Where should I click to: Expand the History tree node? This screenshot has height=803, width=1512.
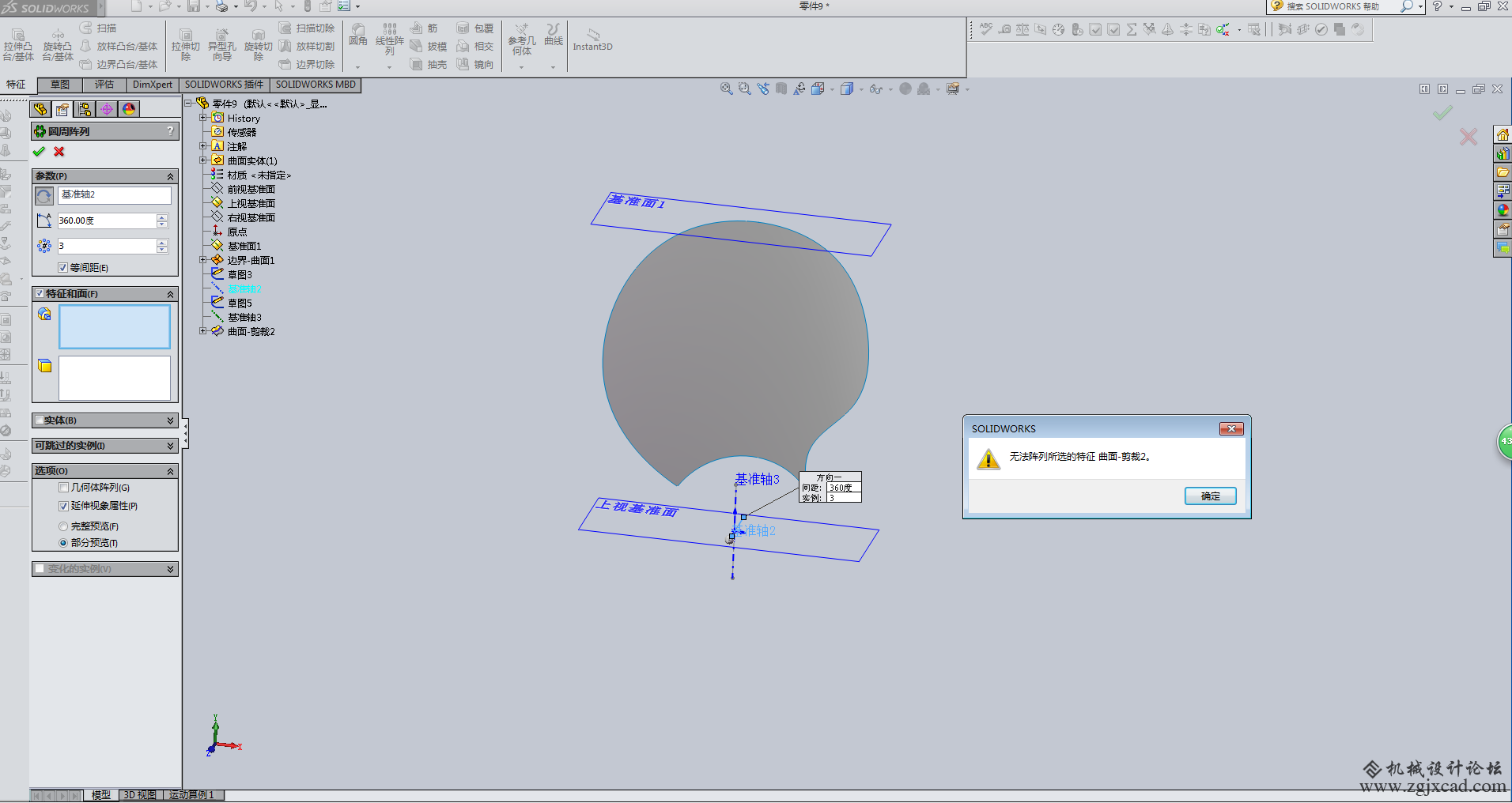pos(203,117)
